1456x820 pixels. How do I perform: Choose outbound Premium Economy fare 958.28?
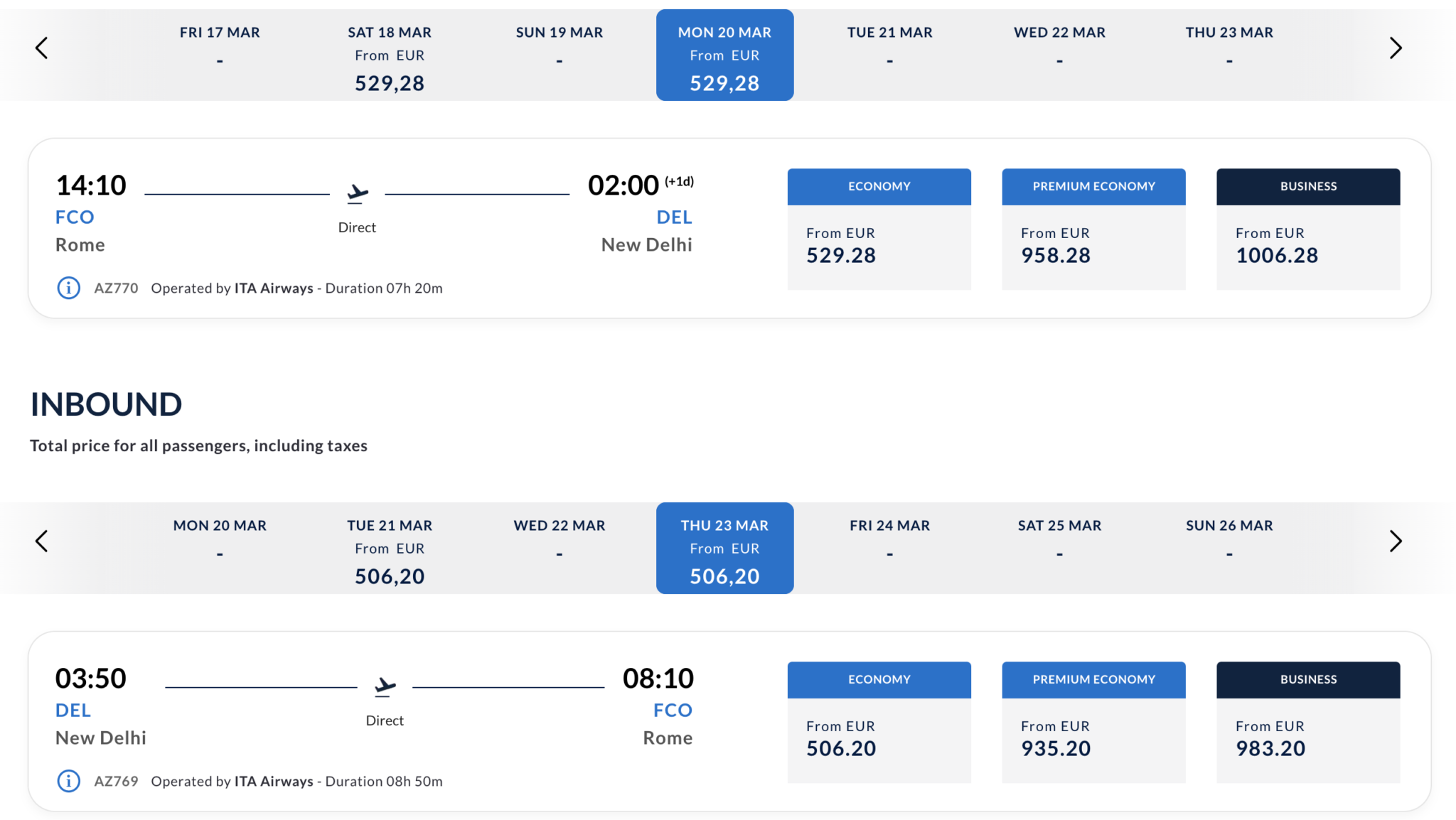(x=1093, y=229)
